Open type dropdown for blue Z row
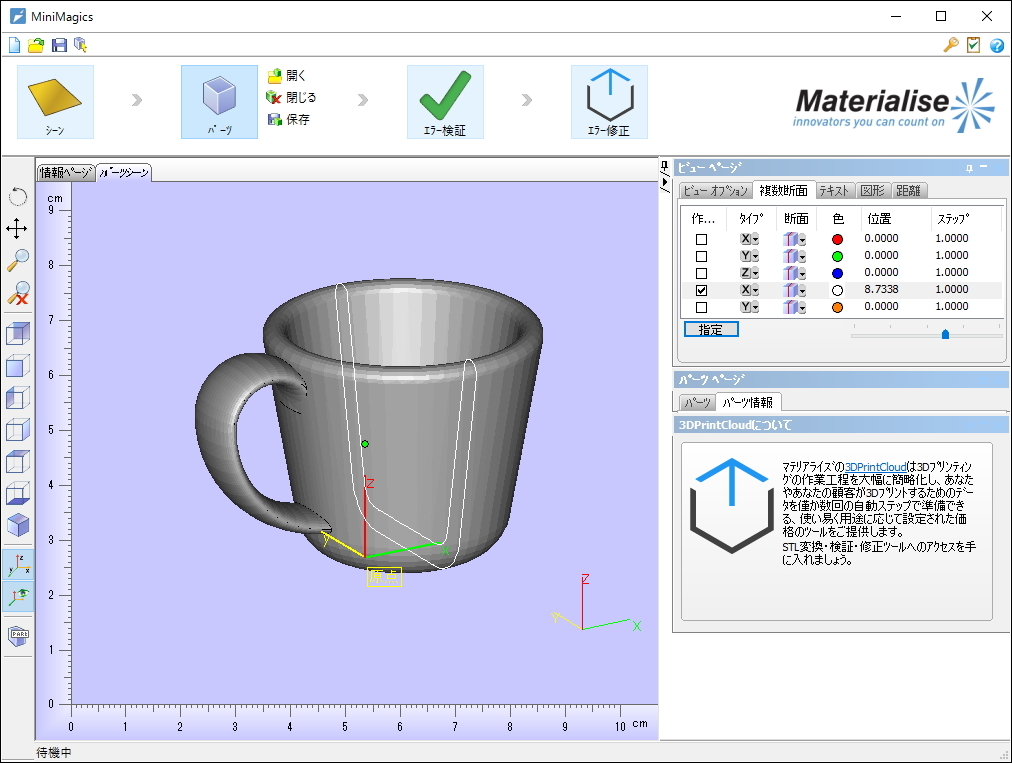1012x763 pixels. point(755,273)
